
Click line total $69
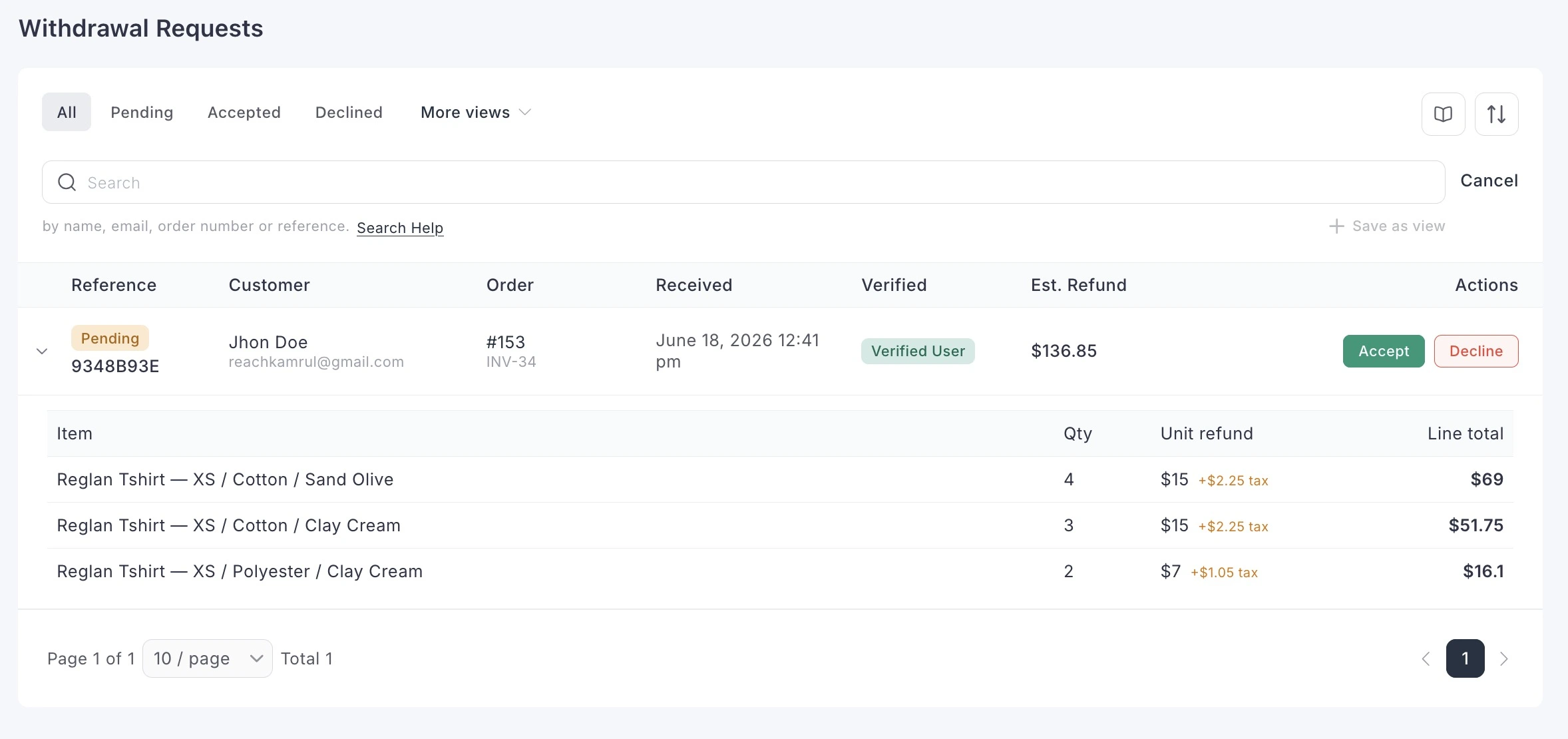pyautogui.click(x=1487, y=479)
